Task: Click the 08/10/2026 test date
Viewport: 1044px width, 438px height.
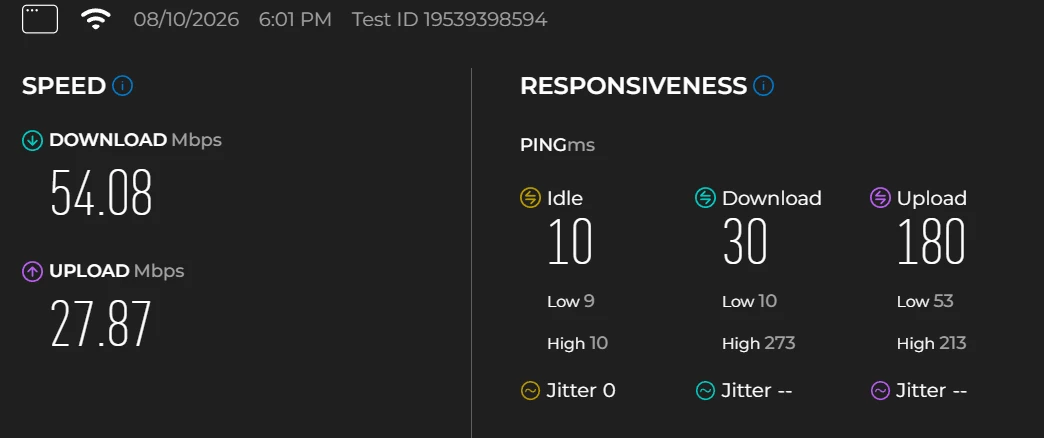Action: click(x=186, y=19)
